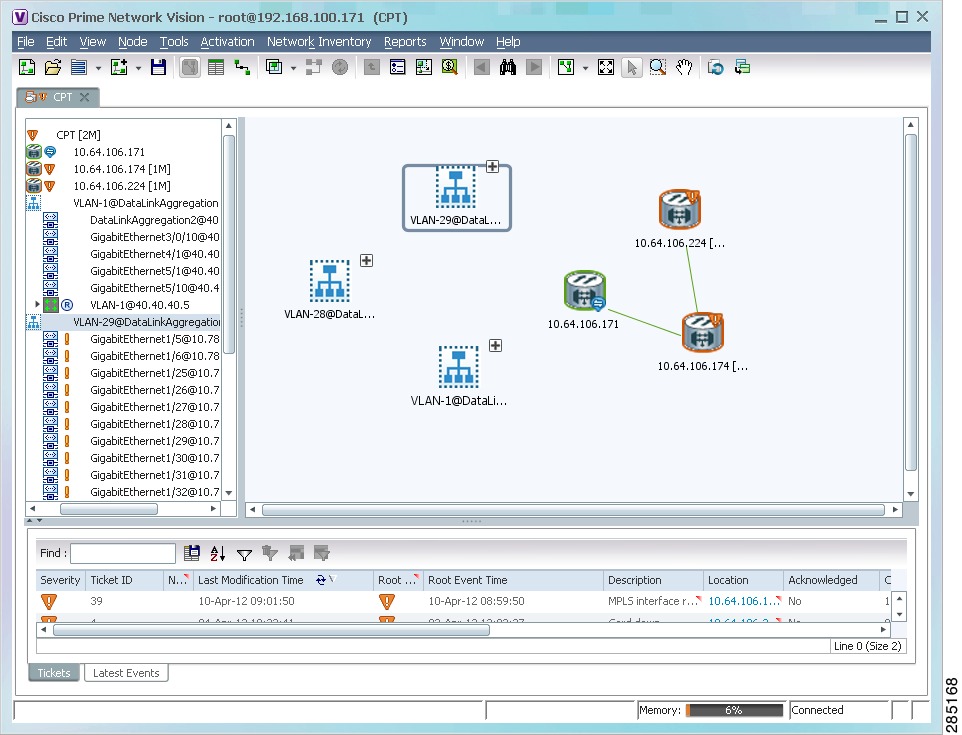Expand the VLAN-29@DataL... map node
Viewport: 962px width, 735px height.
492,166
